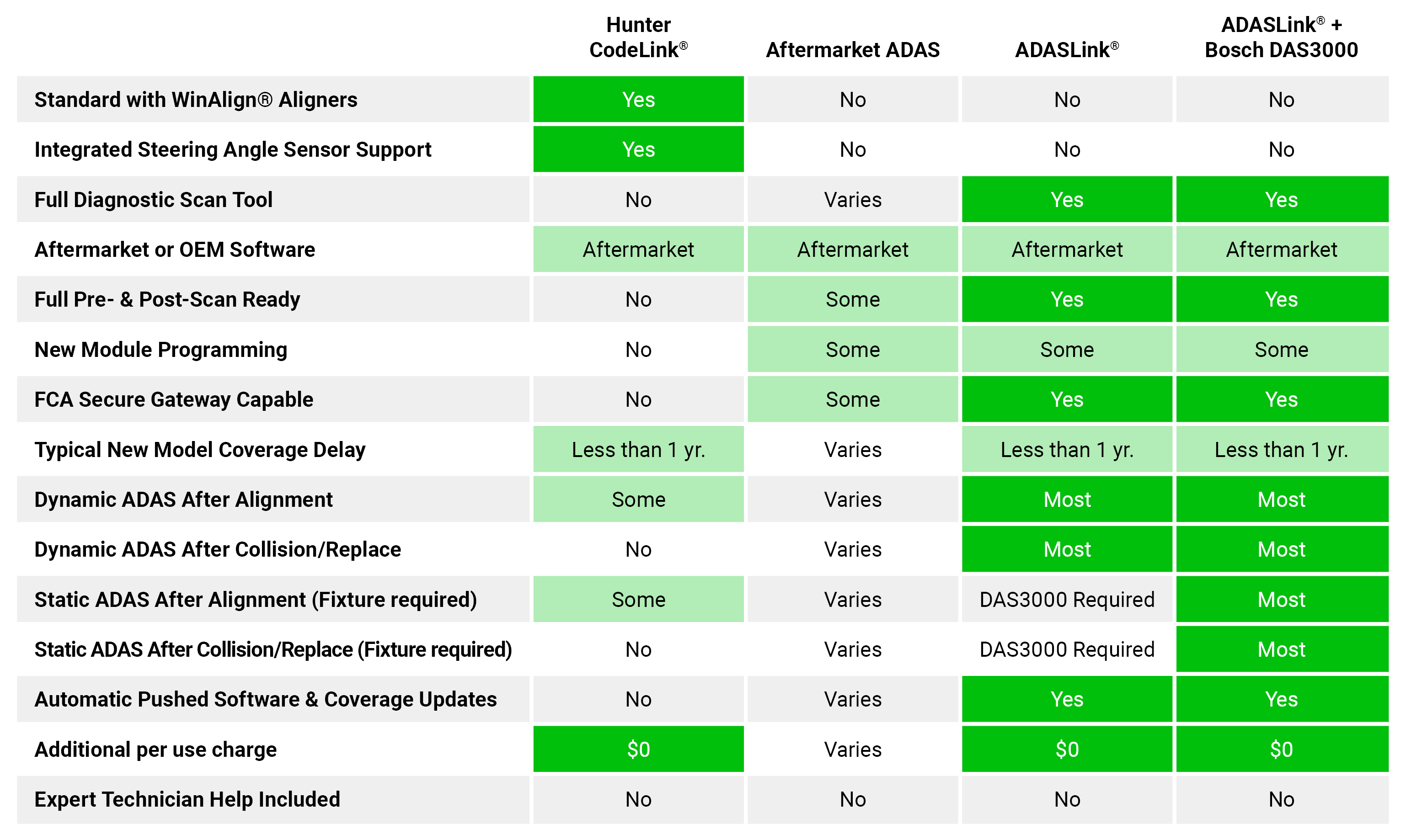Click the 'Aftermarket or OEM Software' label
Image resolution: width=1406 pixels, height=840 pixels.
(x=174, y=250)
